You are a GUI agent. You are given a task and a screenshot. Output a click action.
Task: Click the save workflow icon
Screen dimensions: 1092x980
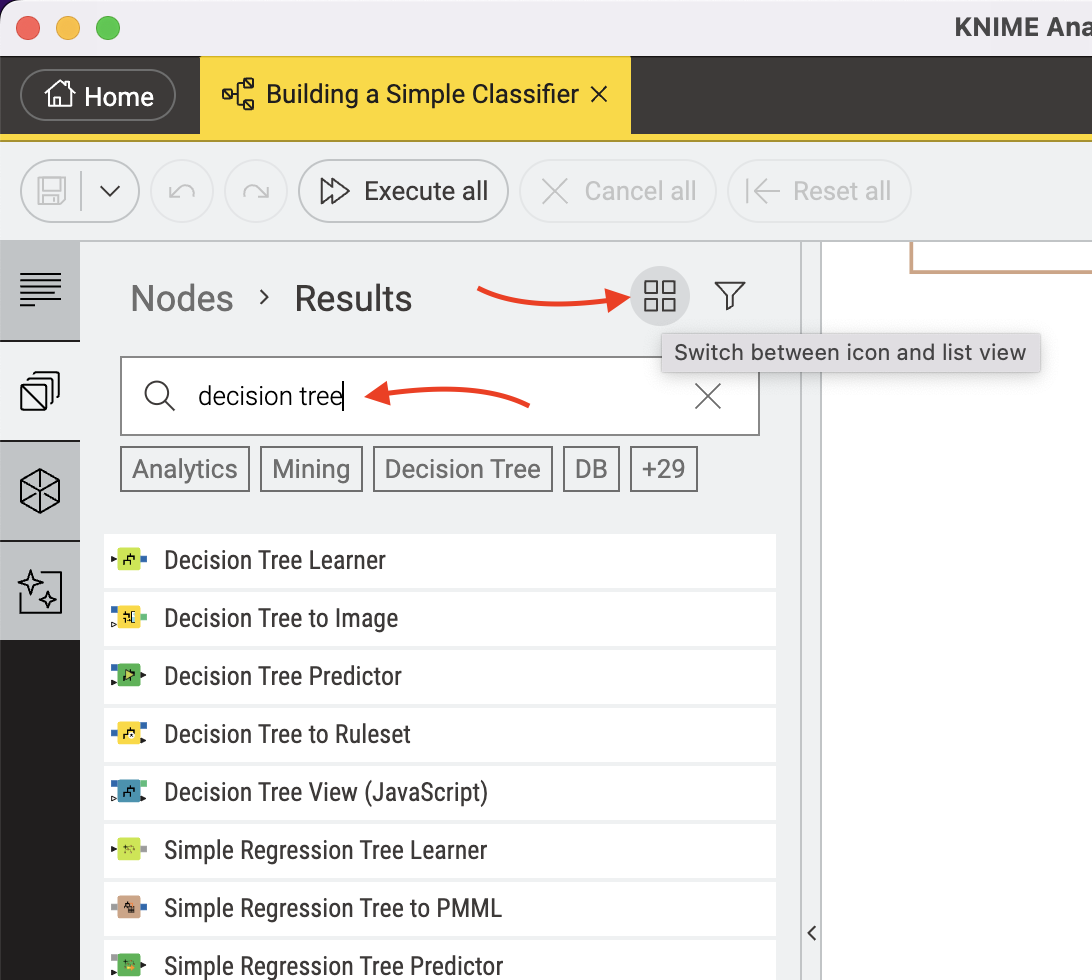[49, 191]
